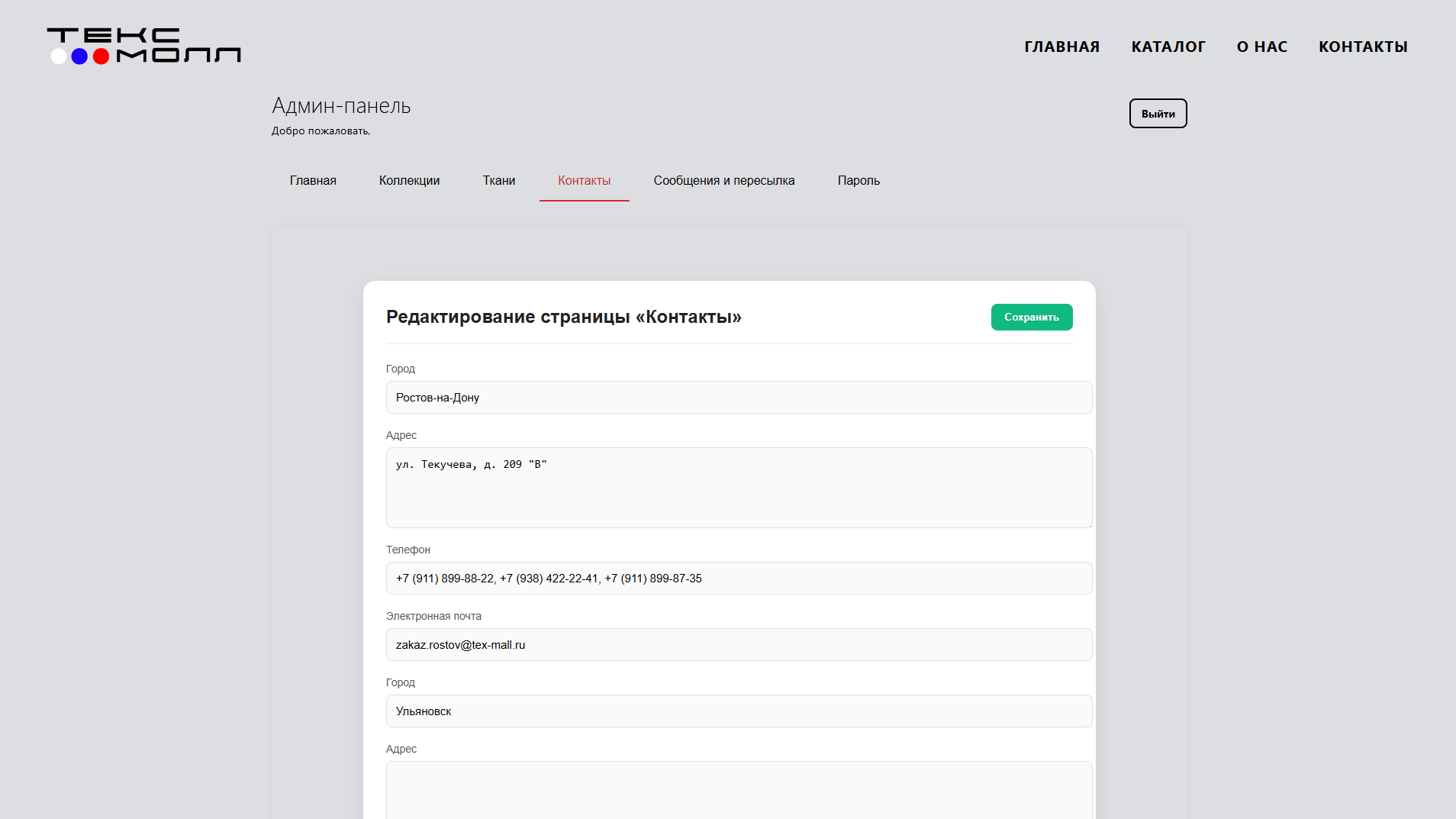Switch to the Ткани tab
1456x819 pixels.
coord(498,181)
